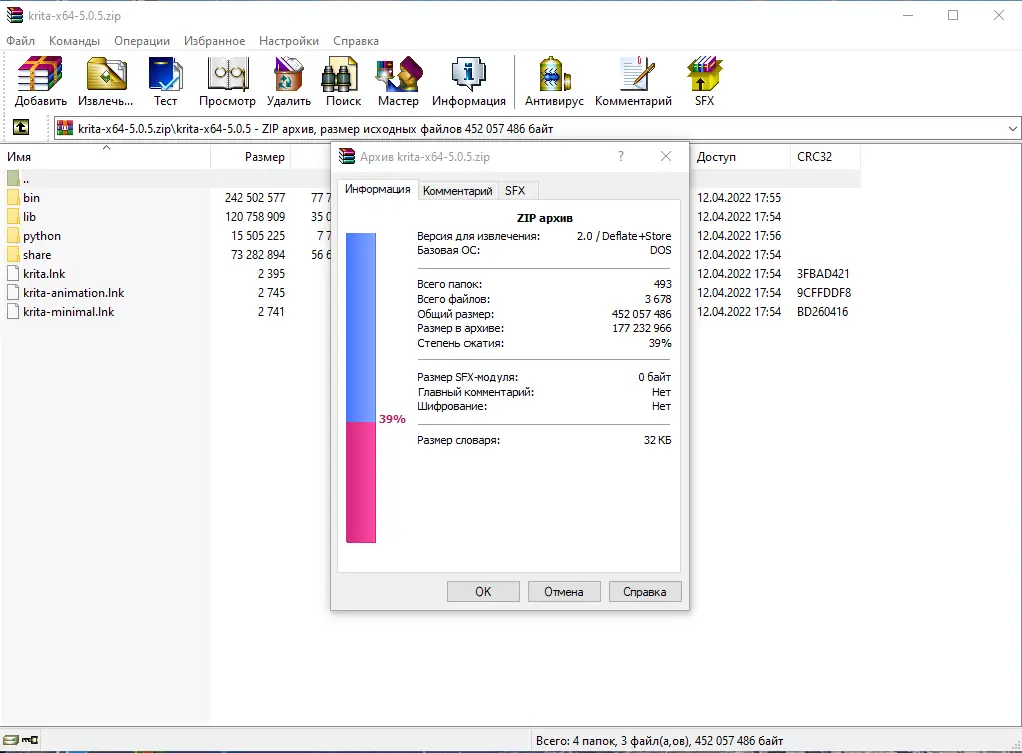1022x753 pixels.
Task: Click the Отмена button
Action: click(564, 591)
